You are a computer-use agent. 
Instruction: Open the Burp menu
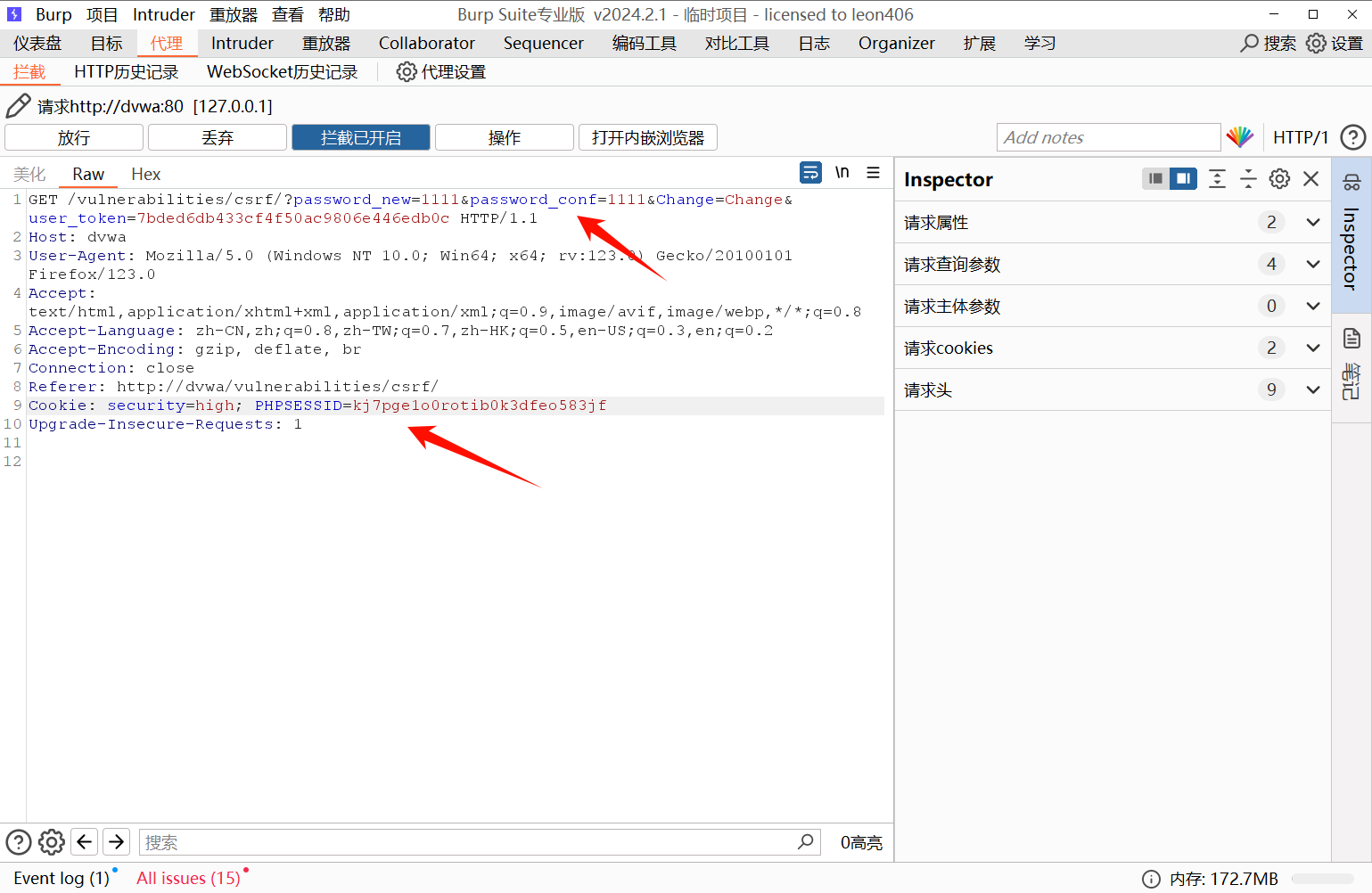[53, 14]
